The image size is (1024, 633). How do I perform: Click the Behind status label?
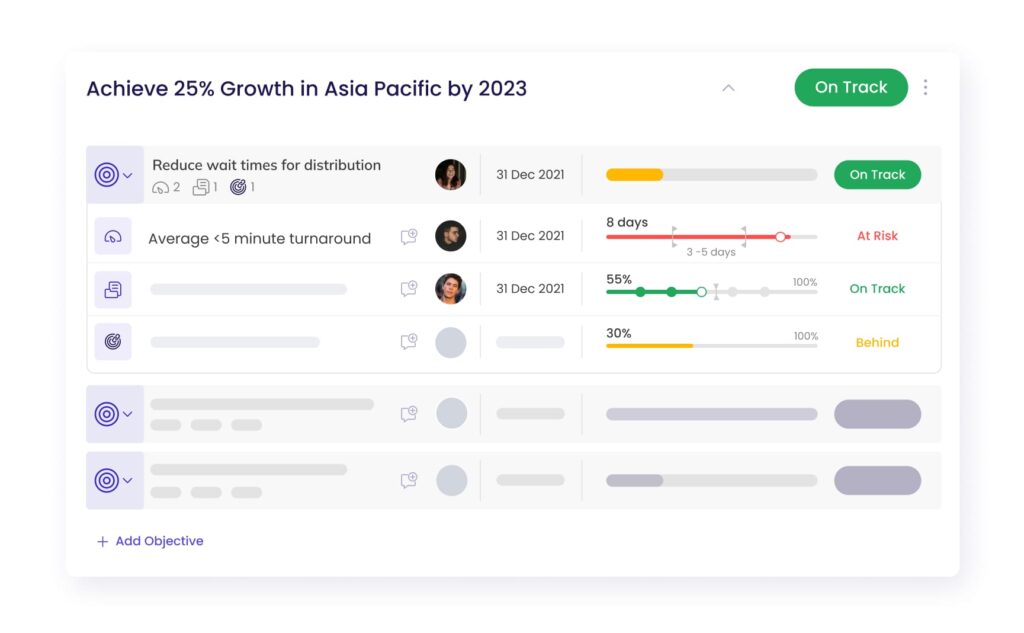877,342
